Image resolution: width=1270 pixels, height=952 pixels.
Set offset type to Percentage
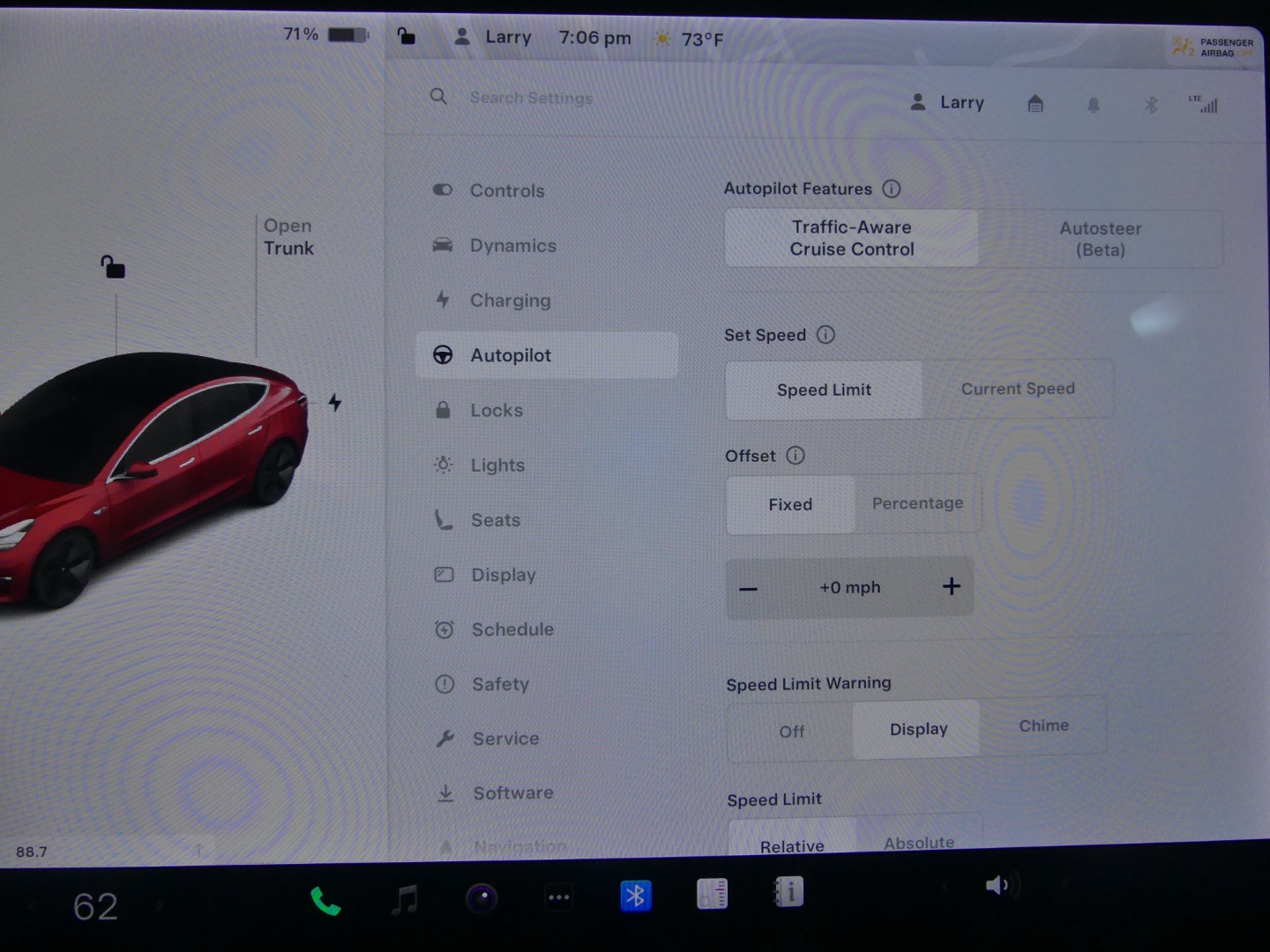coord(917,503)
